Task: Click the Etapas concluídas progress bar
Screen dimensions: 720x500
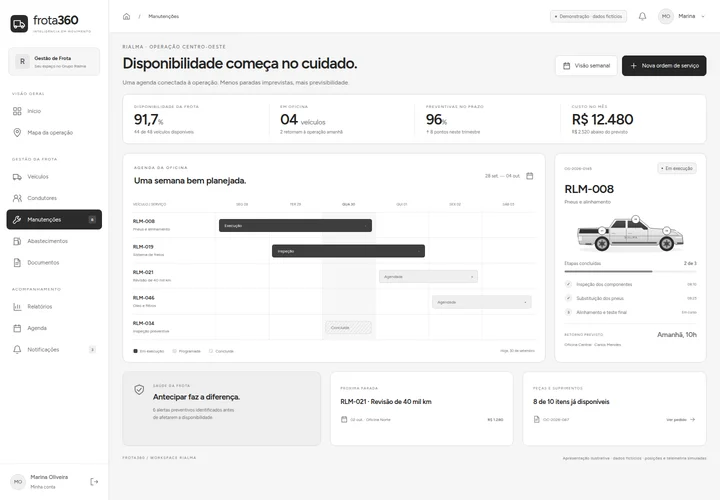Action: [x=630, y=271]
